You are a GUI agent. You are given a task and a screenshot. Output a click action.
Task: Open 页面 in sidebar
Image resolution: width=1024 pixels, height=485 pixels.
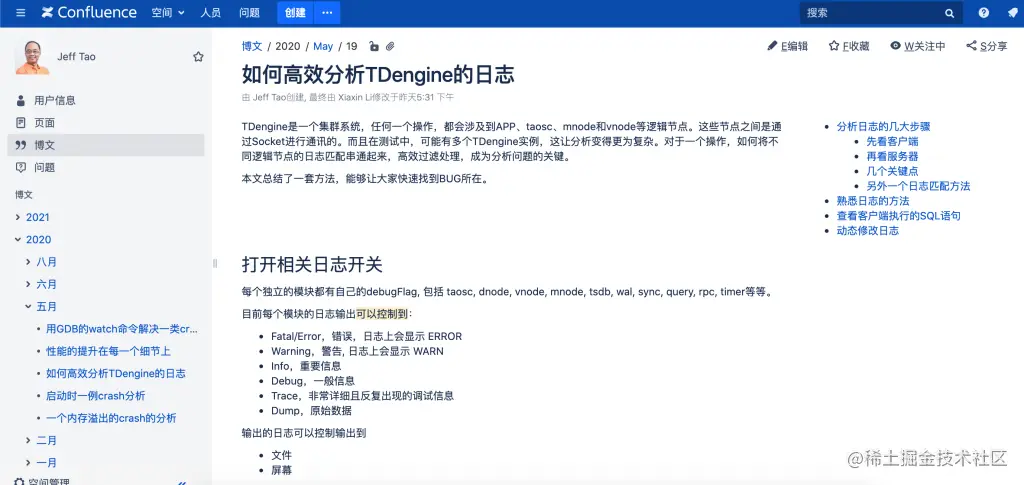click(44, 123)
